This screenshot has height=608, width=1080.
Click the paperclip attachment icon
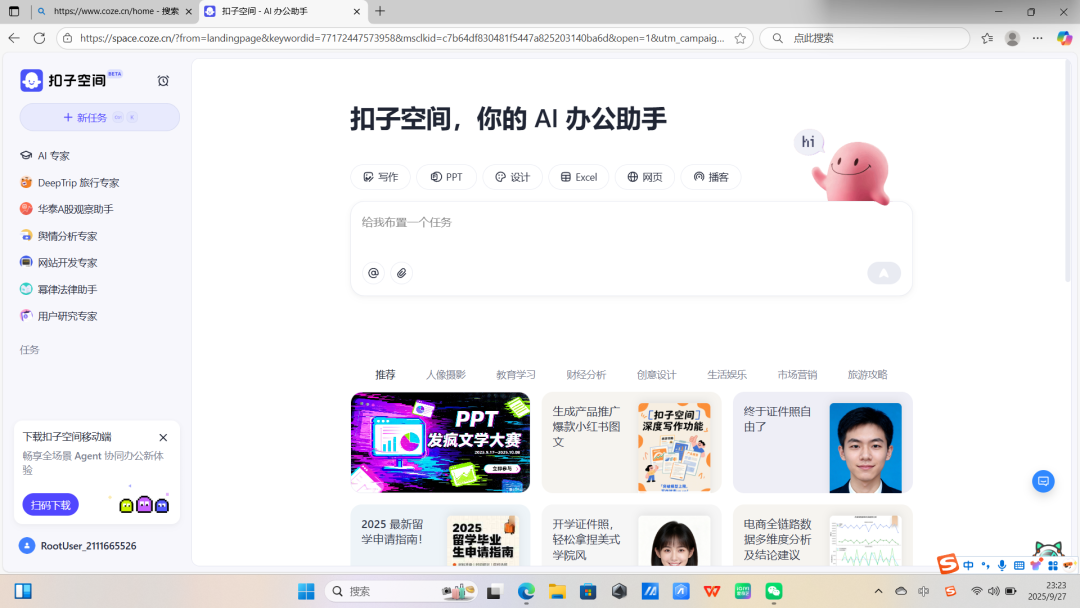click(402, 273)
